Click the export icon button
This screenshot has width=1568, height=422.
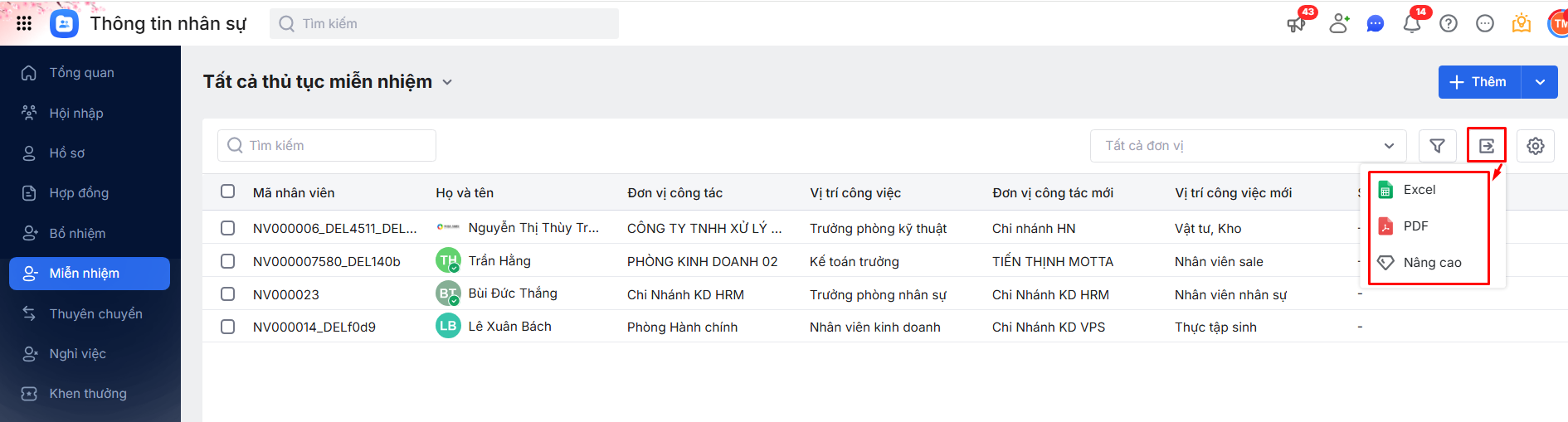pyautogui.click(x=1487, y=146)
